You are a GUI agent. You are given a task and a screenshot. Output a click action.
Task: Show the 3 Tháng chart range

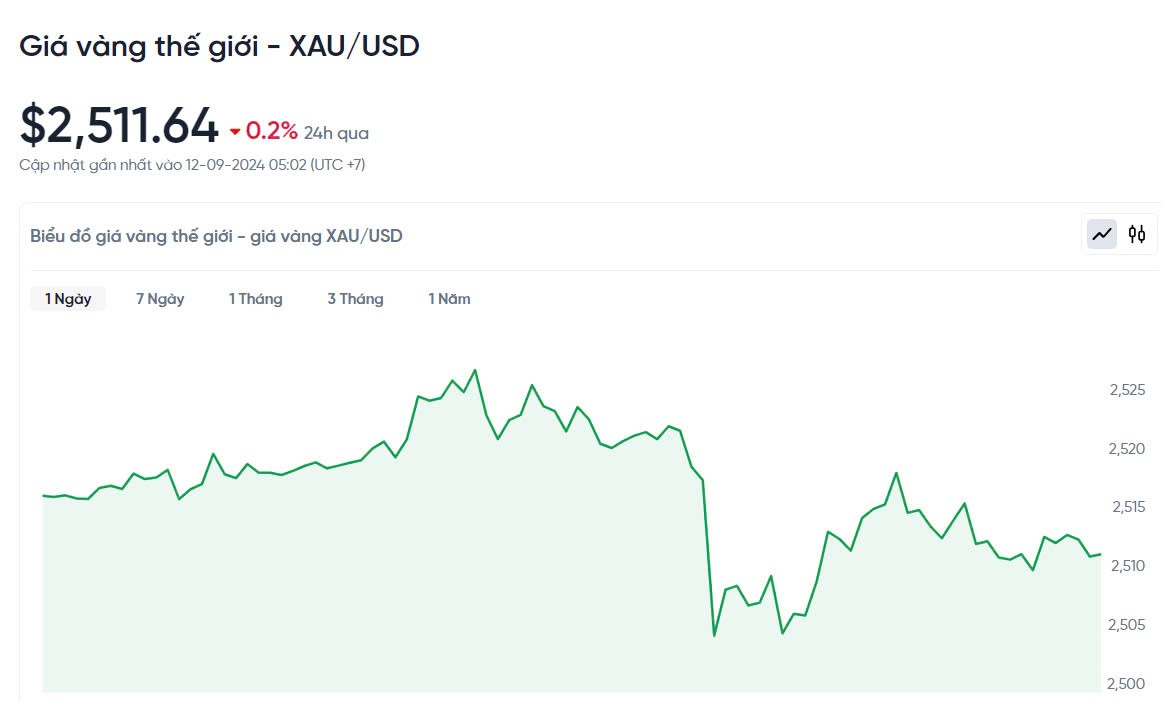[355, 299]
